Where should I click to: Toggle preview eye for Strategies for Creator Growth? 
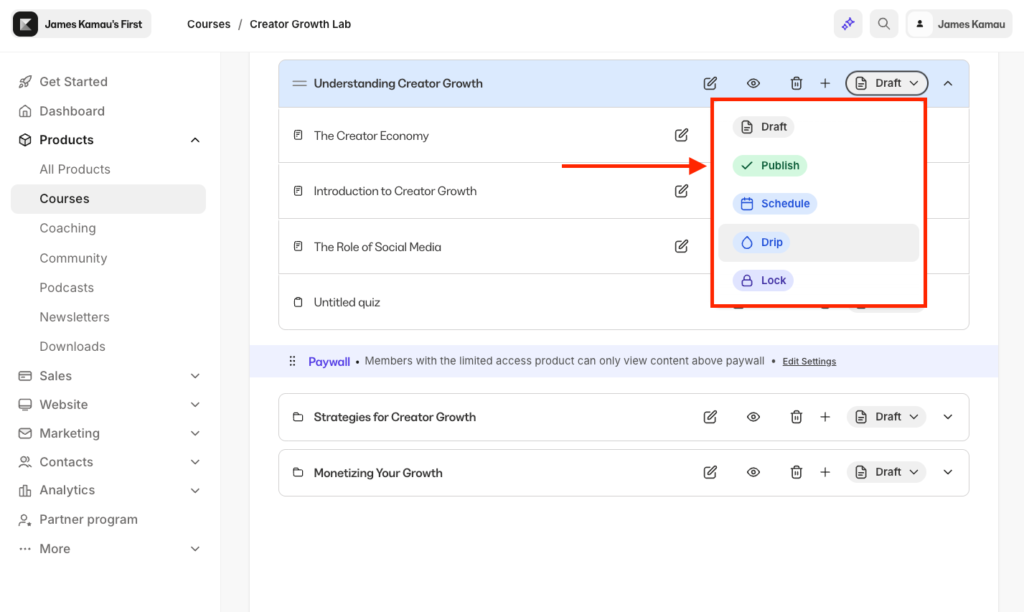pyautogui.click(x=754, y=417)
